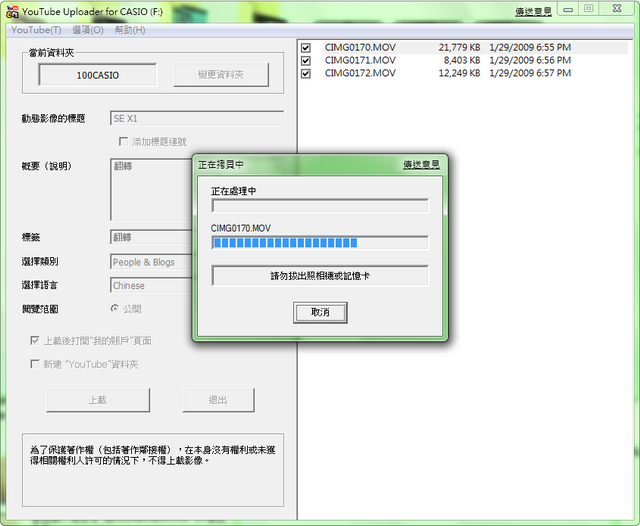640x526 pixels.
Task: Select the CIMG0171.MOV file name
Action: (360, 60)
